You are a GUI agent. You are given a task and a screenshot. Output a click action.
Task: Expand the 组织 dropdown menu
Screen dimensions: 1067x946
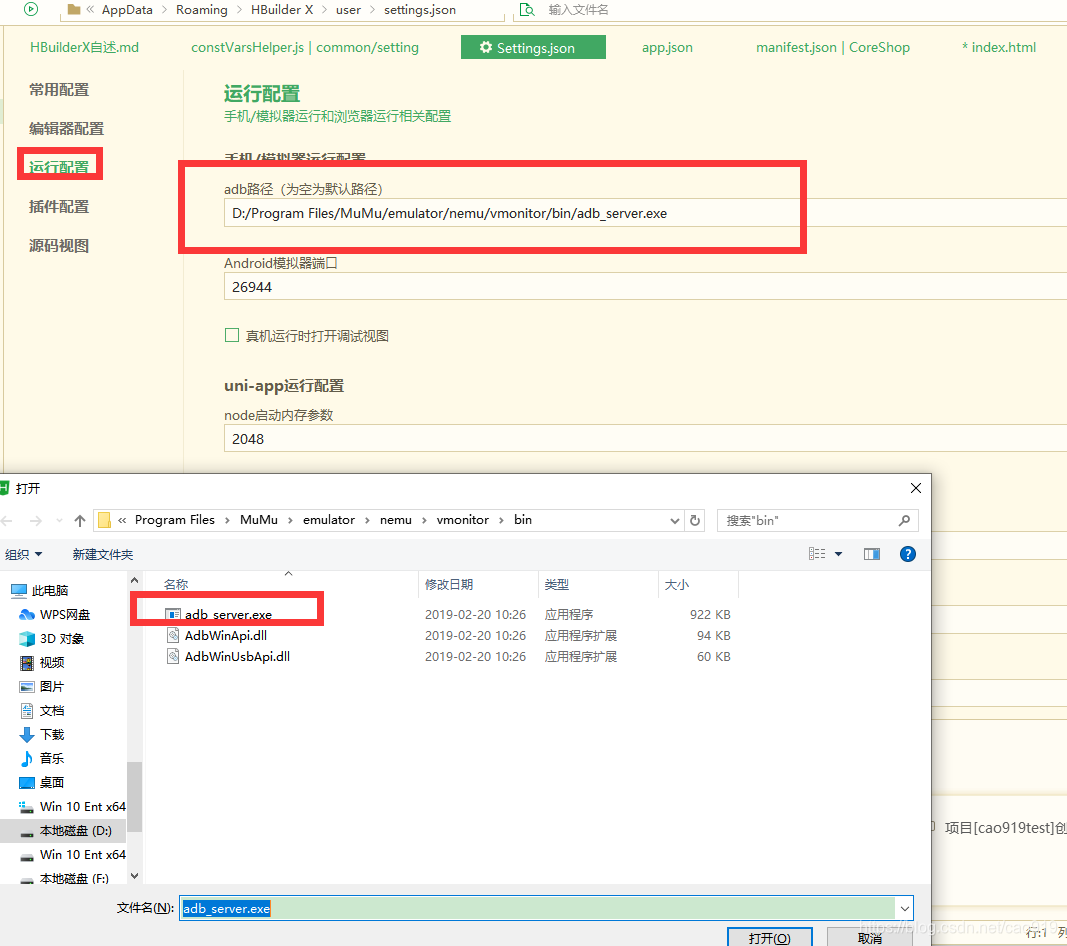(x=24, y=555)
